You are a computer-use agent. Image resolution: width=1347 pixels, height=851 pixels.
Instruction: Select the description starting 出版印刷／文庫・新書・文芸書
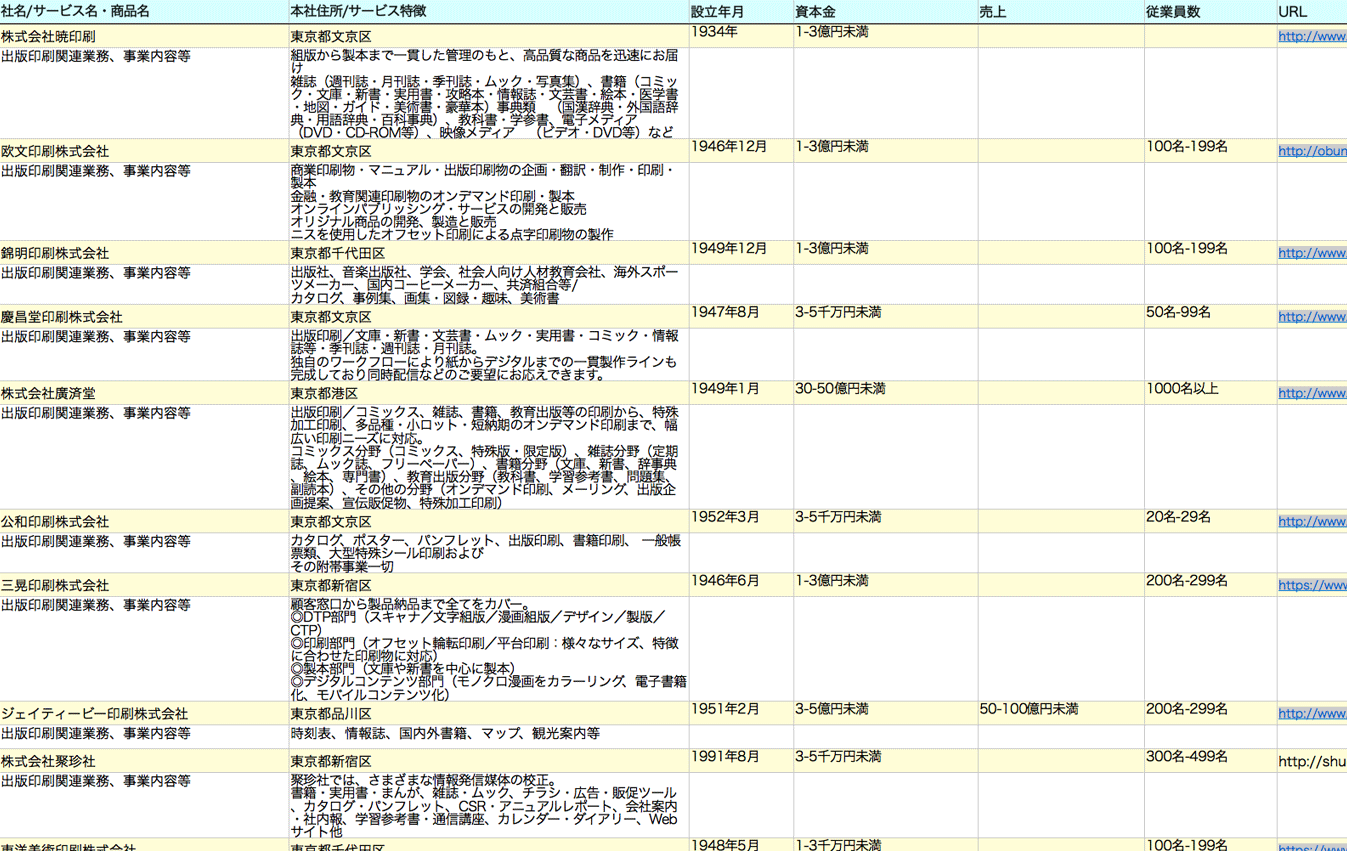488,355
